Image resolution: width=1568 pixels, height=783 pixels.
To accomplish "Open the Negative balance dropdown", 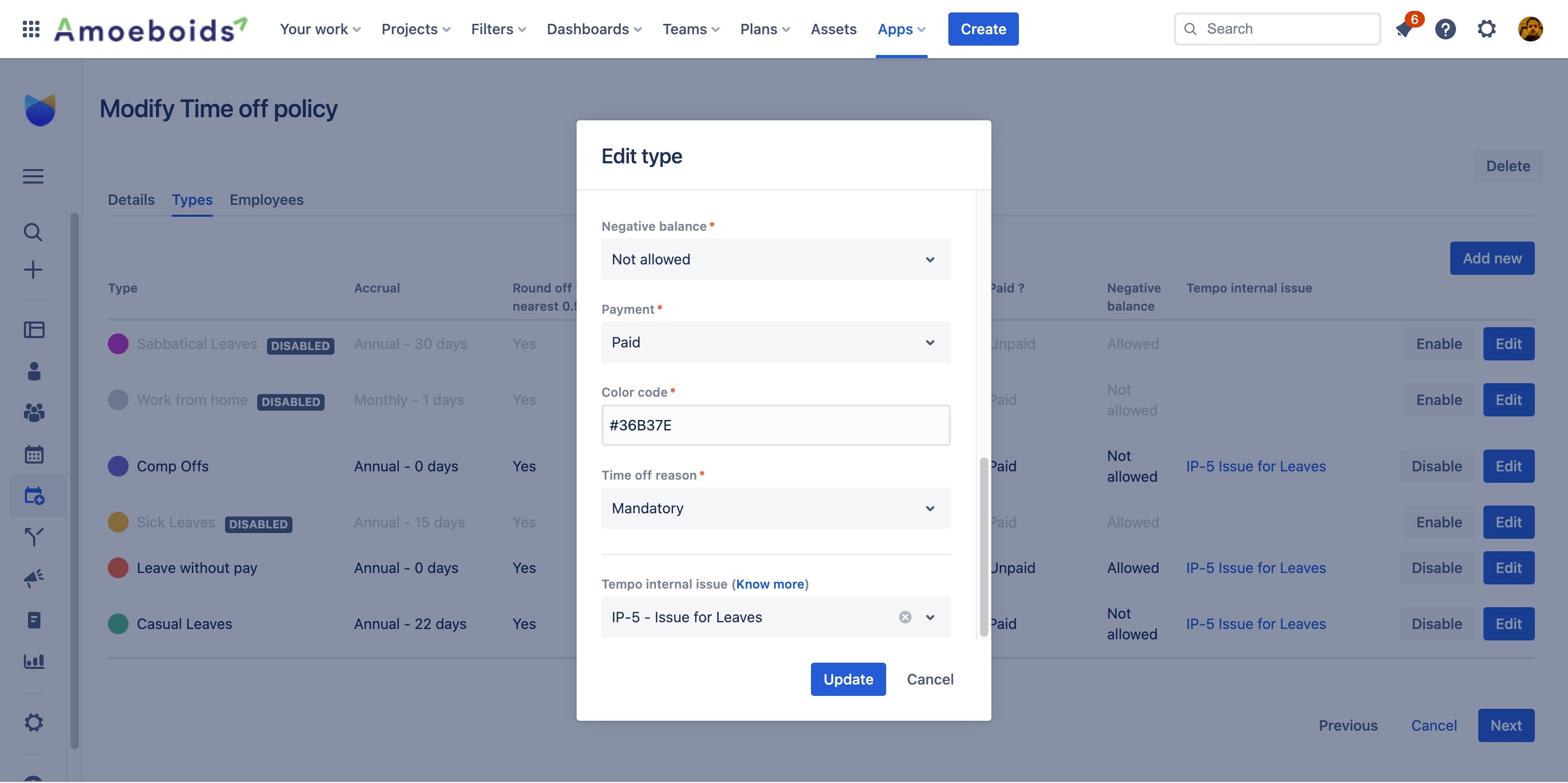I will pyautogui.click(x=776, y=259).
